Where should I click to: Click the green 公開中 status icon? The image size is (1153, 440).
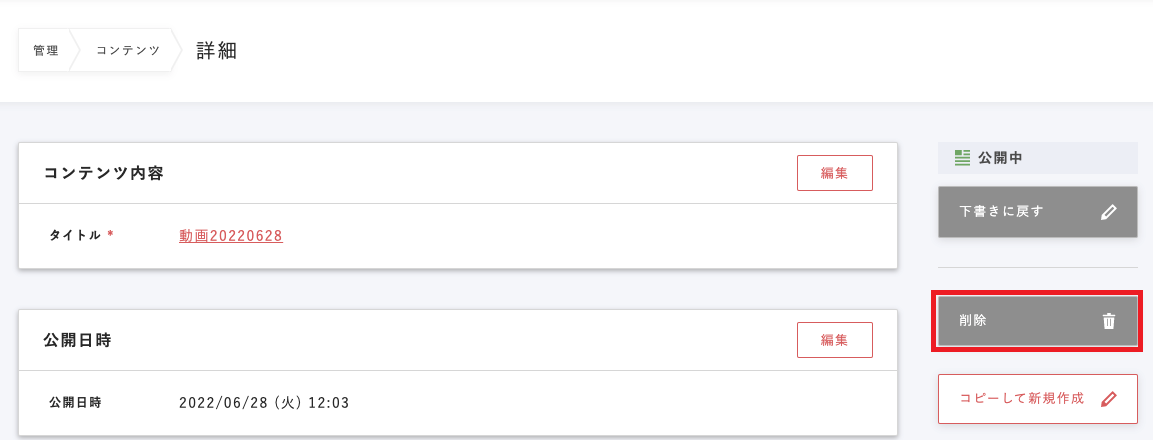963,157
